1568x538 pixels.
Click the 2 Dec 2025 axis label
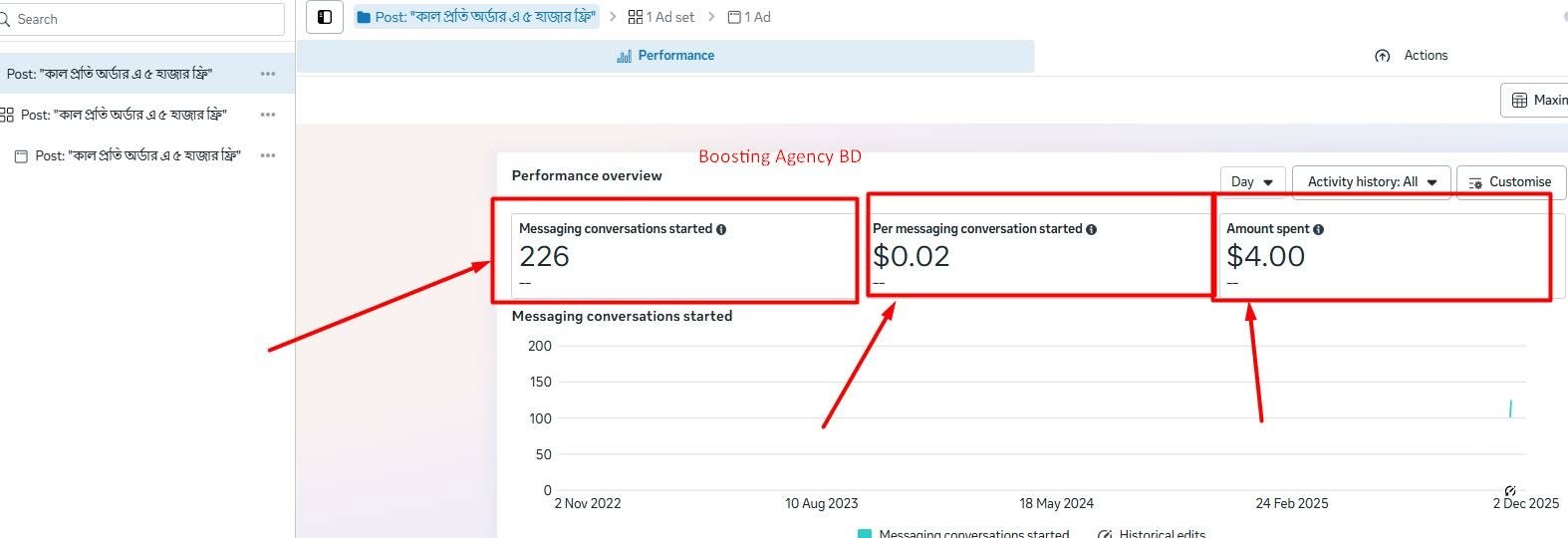click(1526, 503)
